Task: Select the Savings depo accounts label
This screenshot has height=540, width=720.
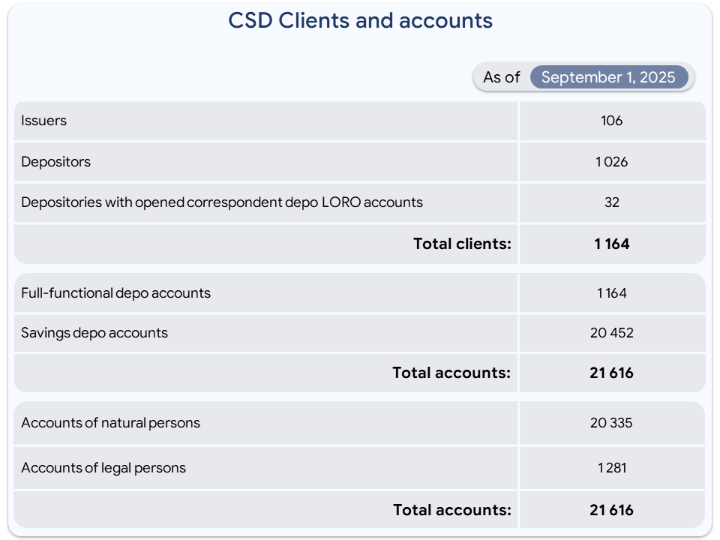Action: click(94, 333)
